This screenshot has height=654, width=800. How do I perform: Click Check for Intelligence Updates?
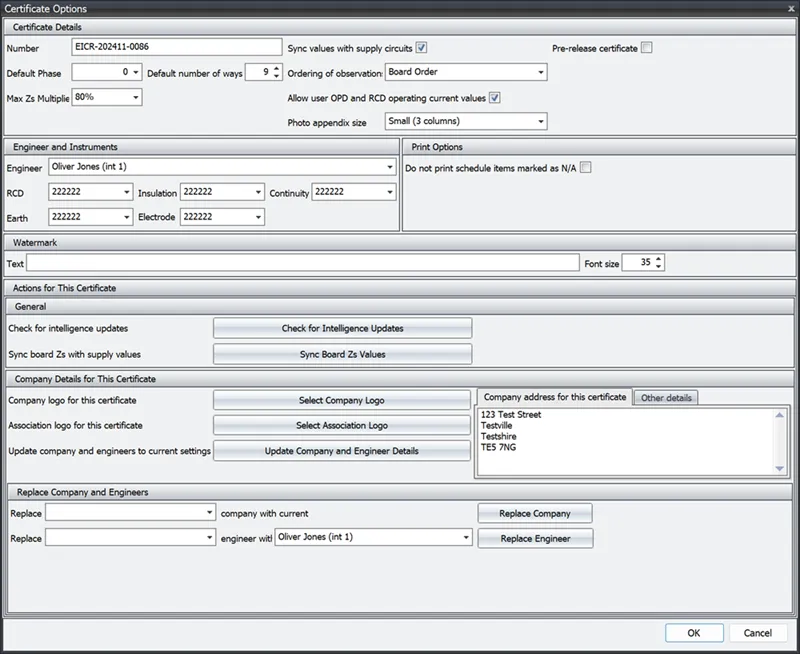342,328
